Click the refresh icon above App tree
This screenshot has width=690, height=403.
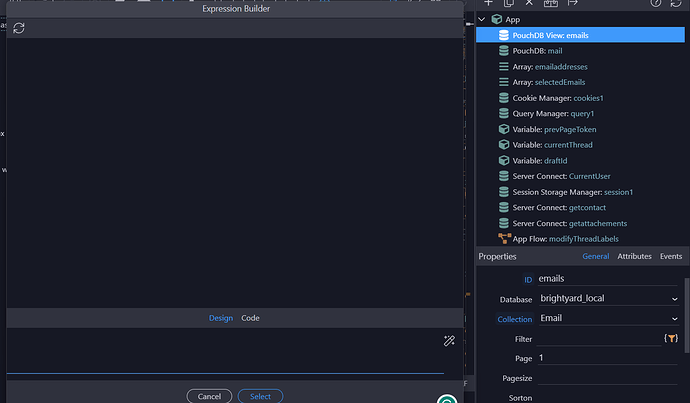[677, 3]
